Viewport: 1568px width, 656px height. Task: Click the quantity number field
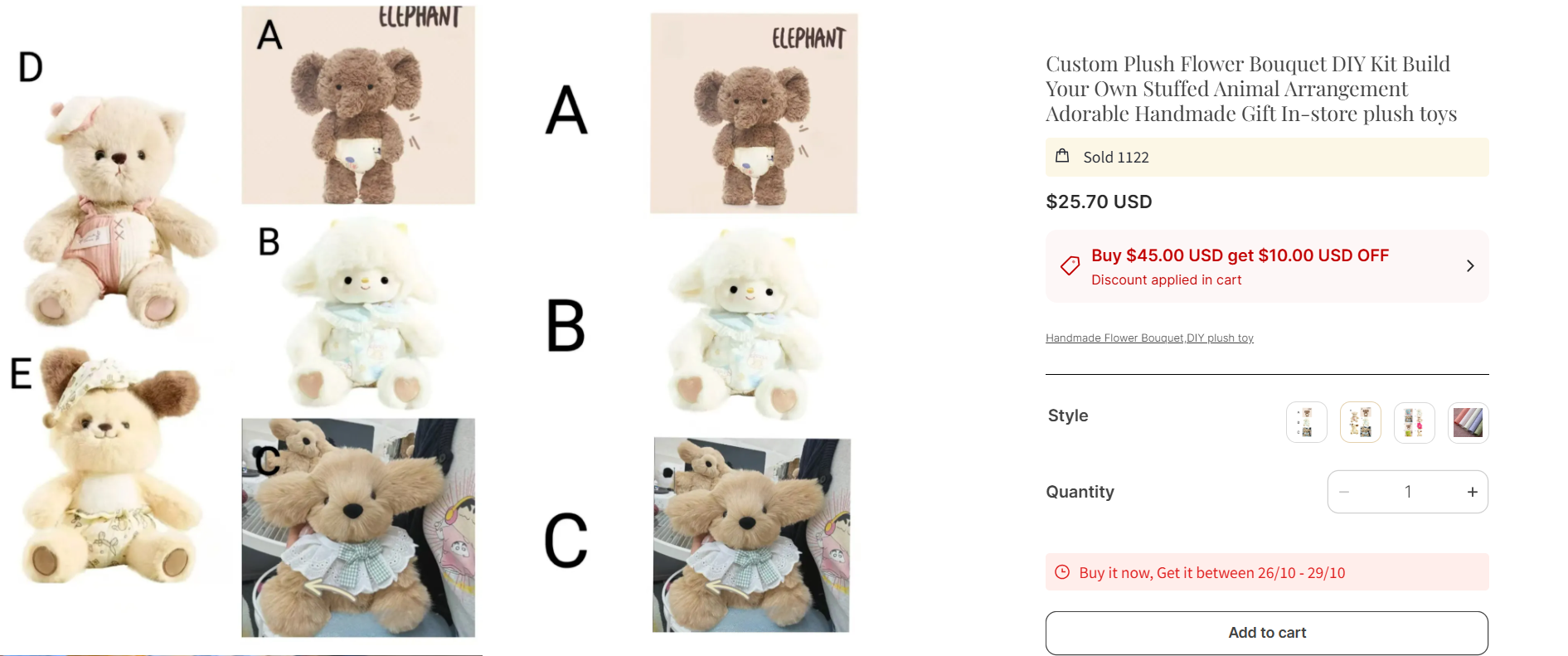(1408, 492)
